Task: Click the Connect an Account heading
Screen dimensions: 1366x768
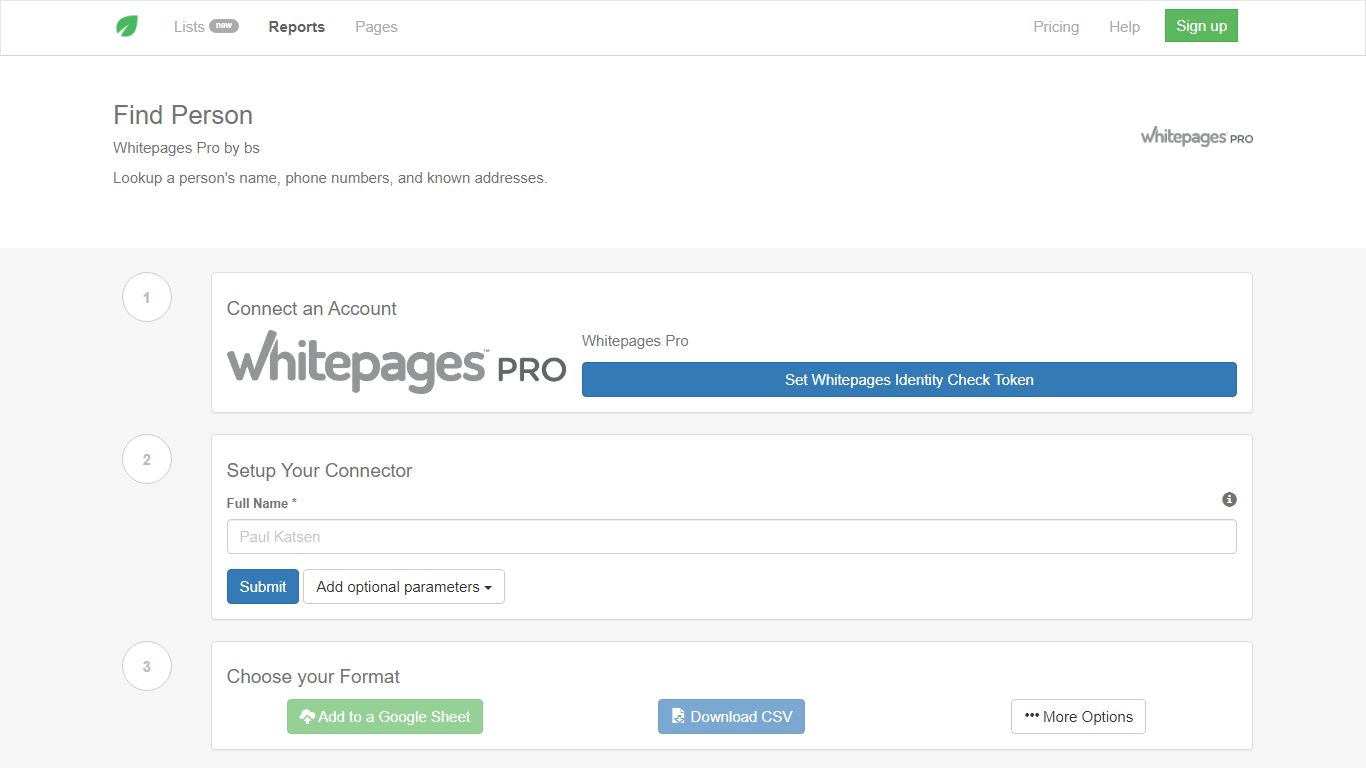Action: point(312,309)
